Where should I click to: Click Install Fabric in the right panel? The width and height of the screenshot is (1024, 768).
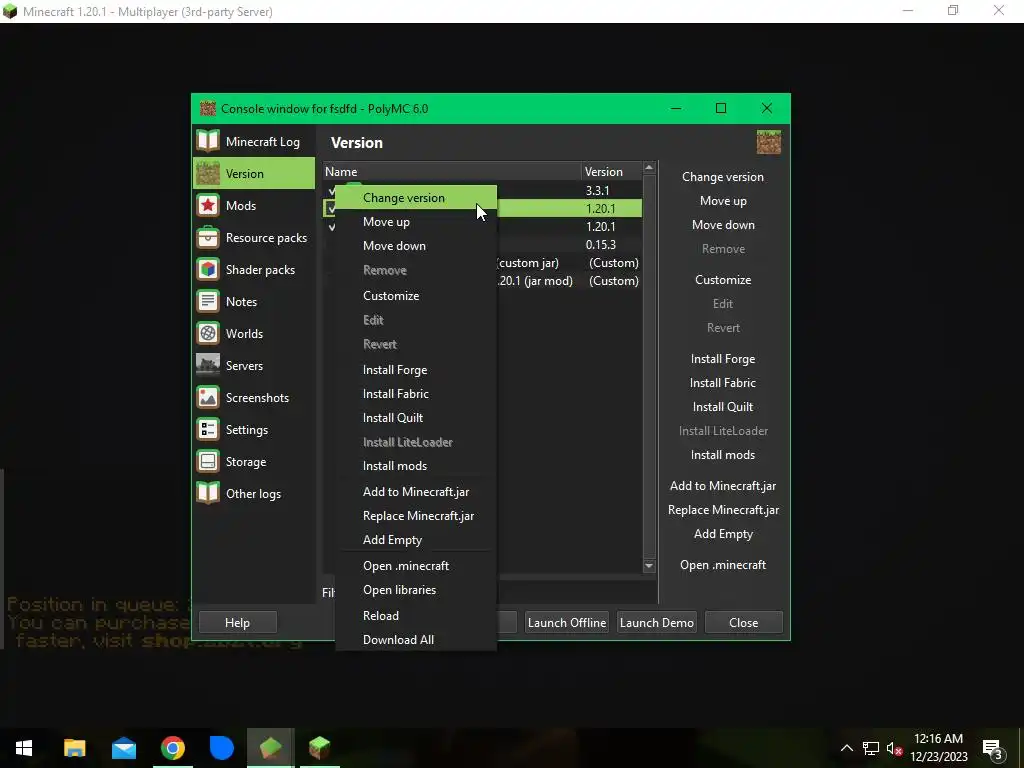point(723,383)
